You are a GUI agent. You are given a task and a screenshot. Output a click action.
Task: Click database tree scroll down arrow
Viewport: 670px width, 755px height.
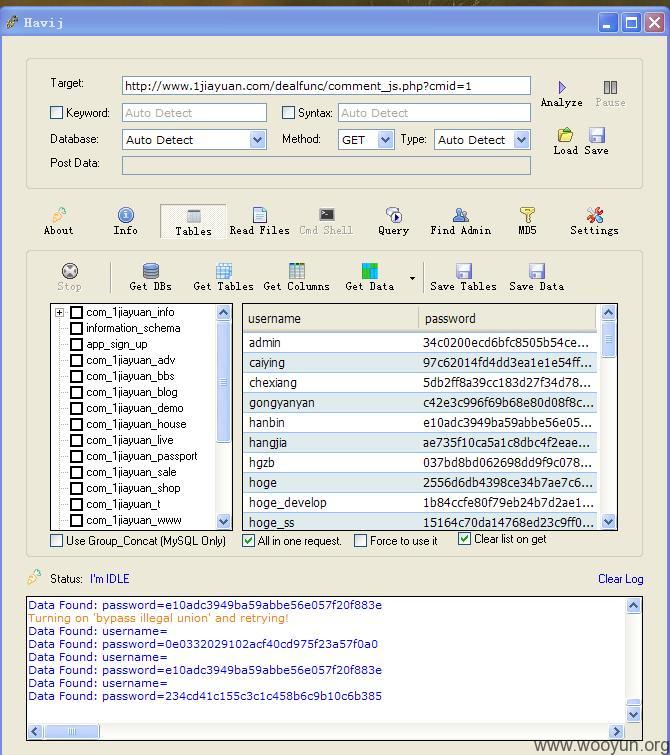point(223,521)
